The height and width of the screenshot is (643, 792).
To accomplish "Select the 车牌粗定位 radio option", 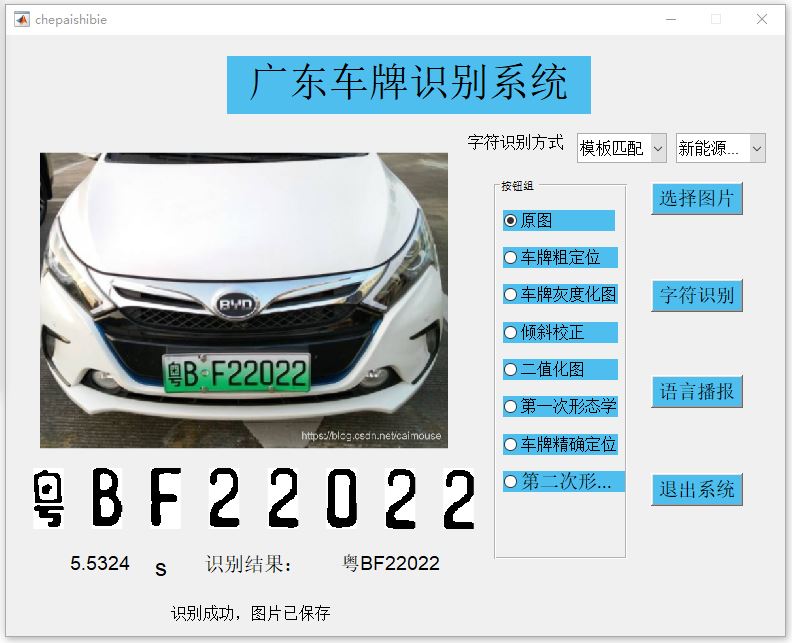I will pos(560,258).
